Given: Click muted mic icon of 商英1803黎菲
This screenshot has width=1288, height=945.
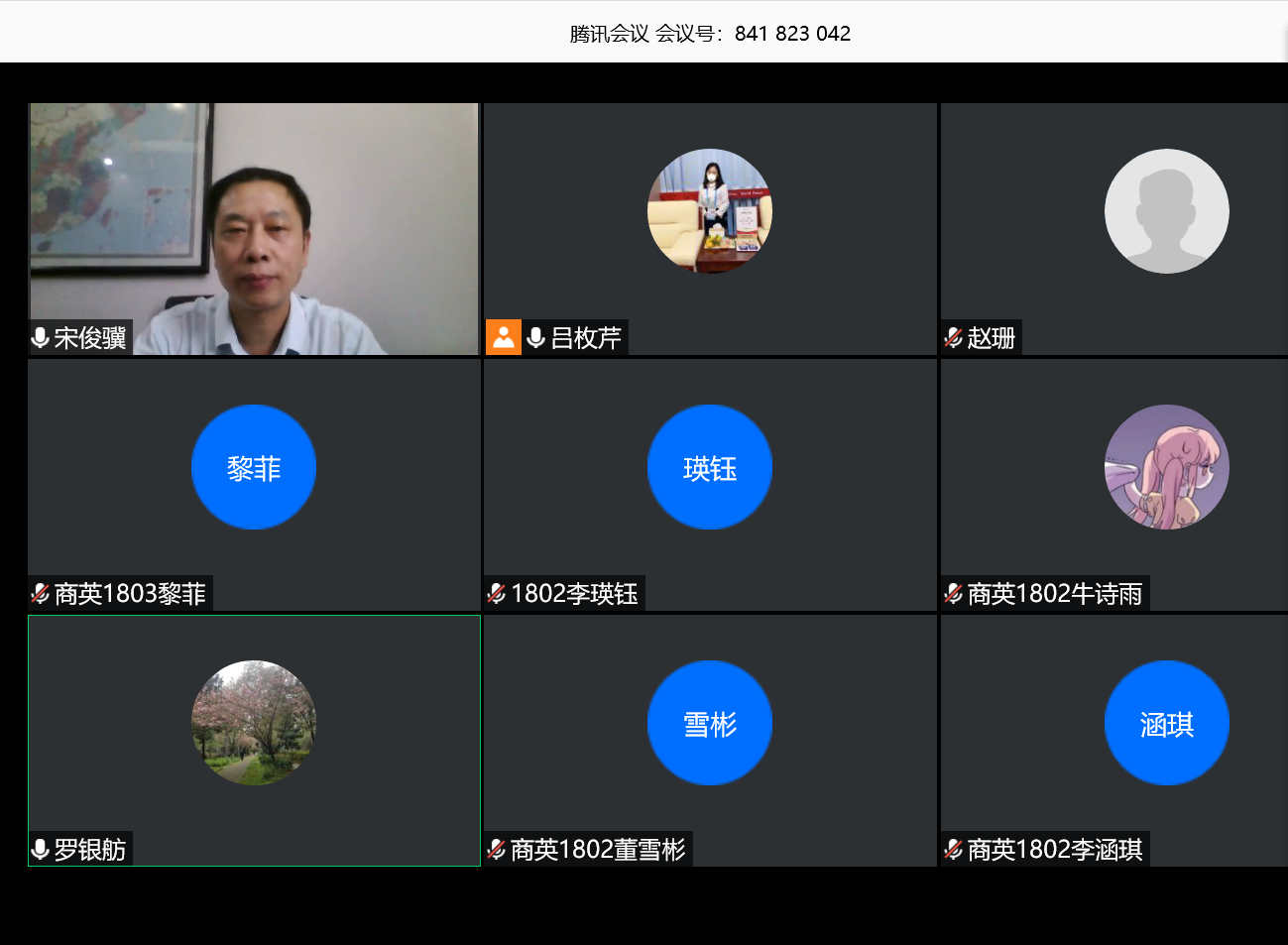Looking at the screenshot, I should click(41, 594).
